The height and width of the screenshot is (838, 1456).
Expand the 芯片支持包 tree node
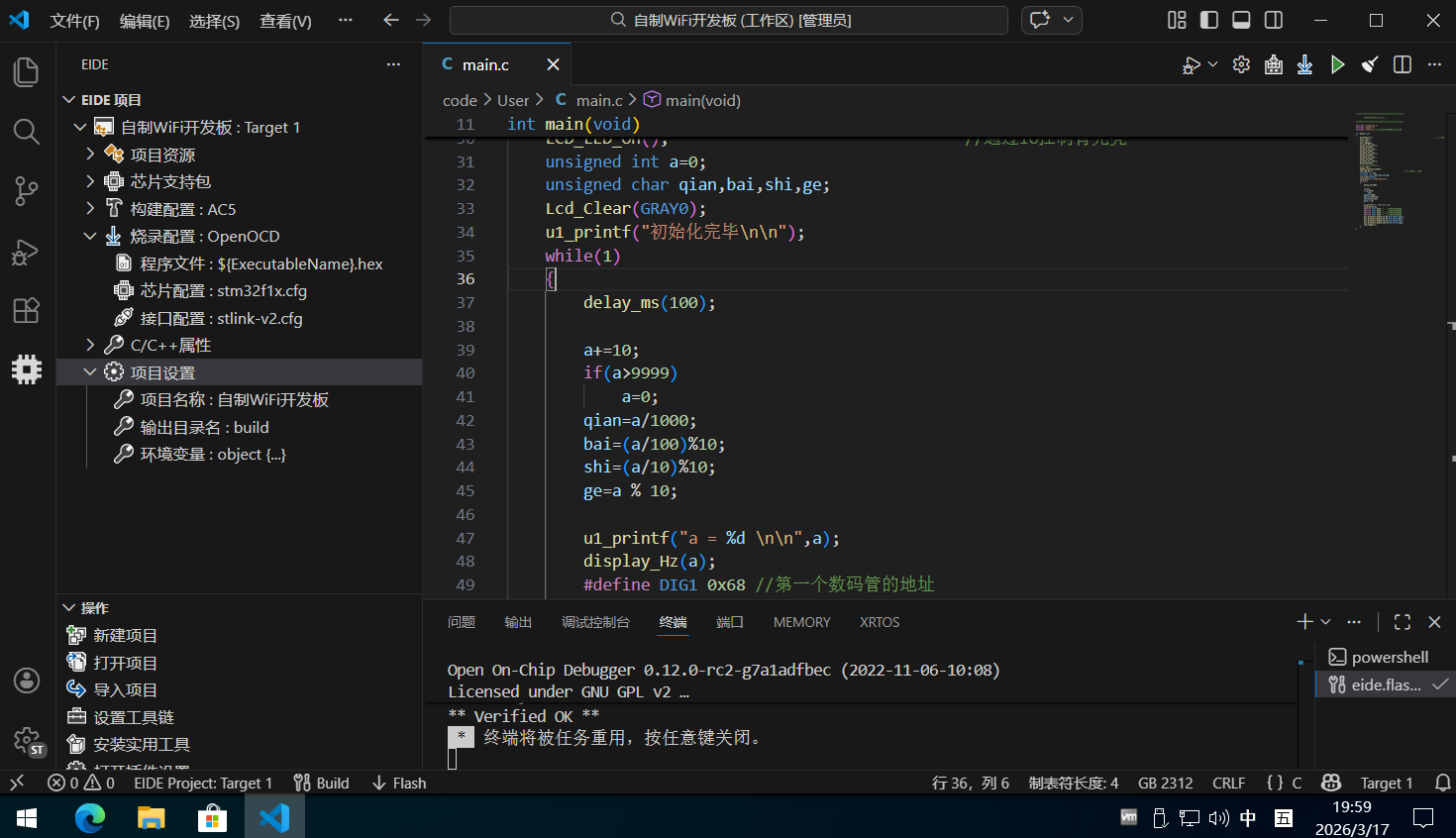(90, 181)
